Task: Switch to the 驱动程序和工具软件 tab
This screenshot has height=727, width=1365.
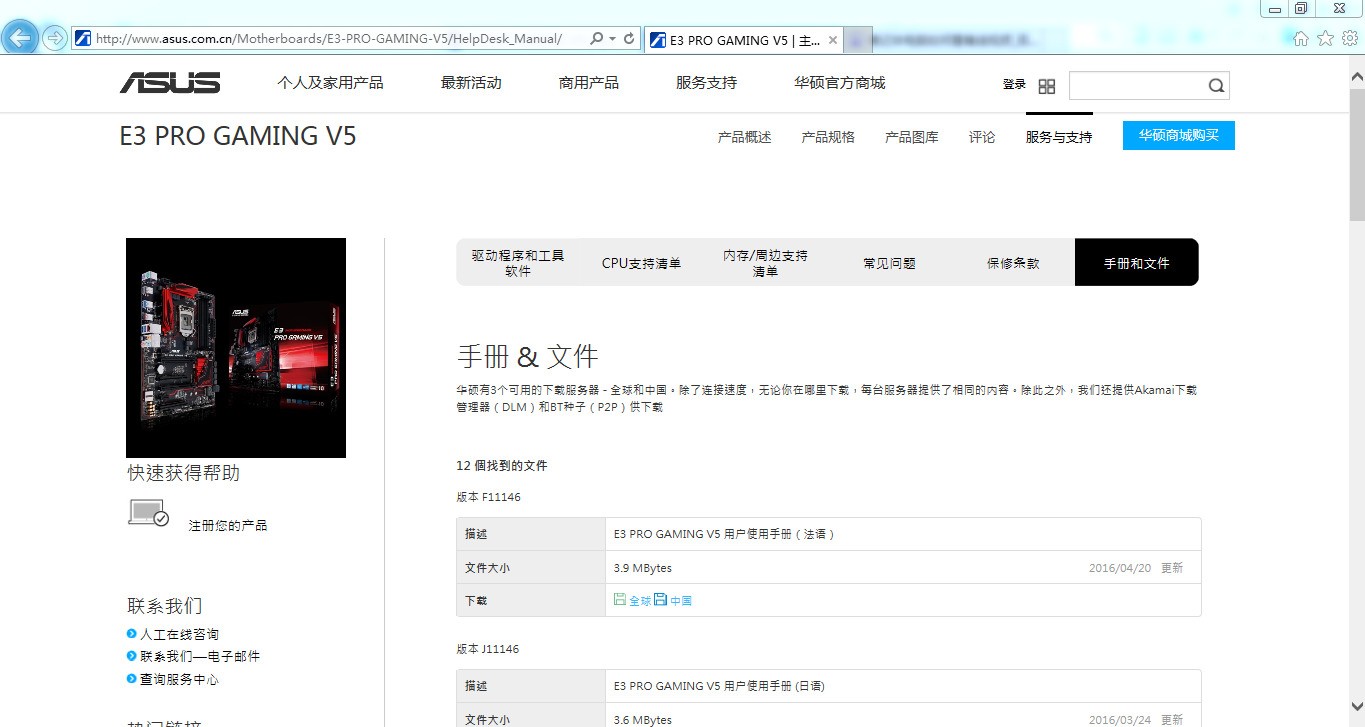Action: pos(518,263)
